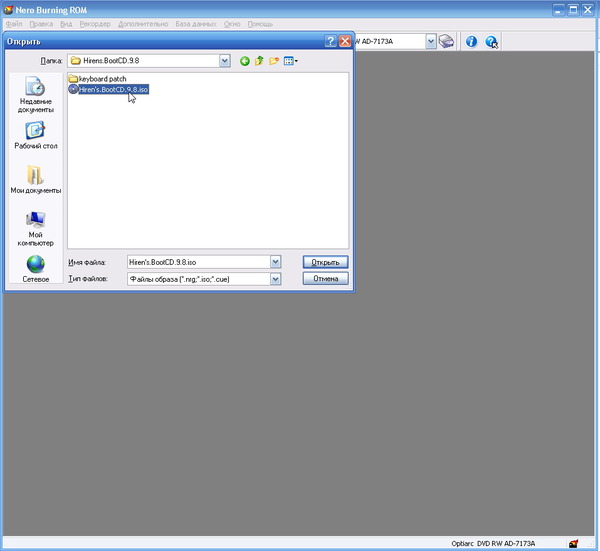Open the Файл menu
Image resolution: width=600 pixels, height=551 pixels.
14,24
